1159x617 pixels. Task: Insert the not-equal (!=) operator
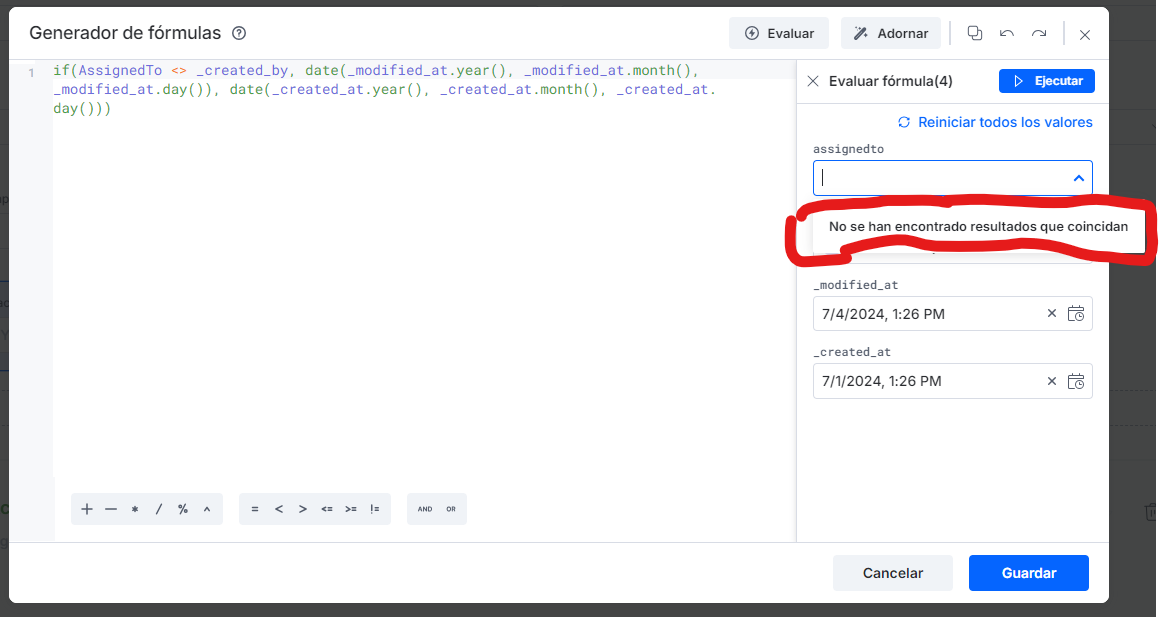point(374,508)
